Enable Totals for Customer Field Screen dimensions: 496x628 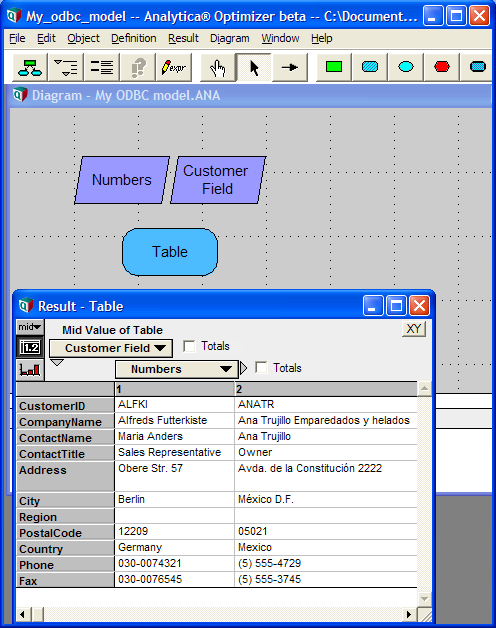tap(189, 346)
